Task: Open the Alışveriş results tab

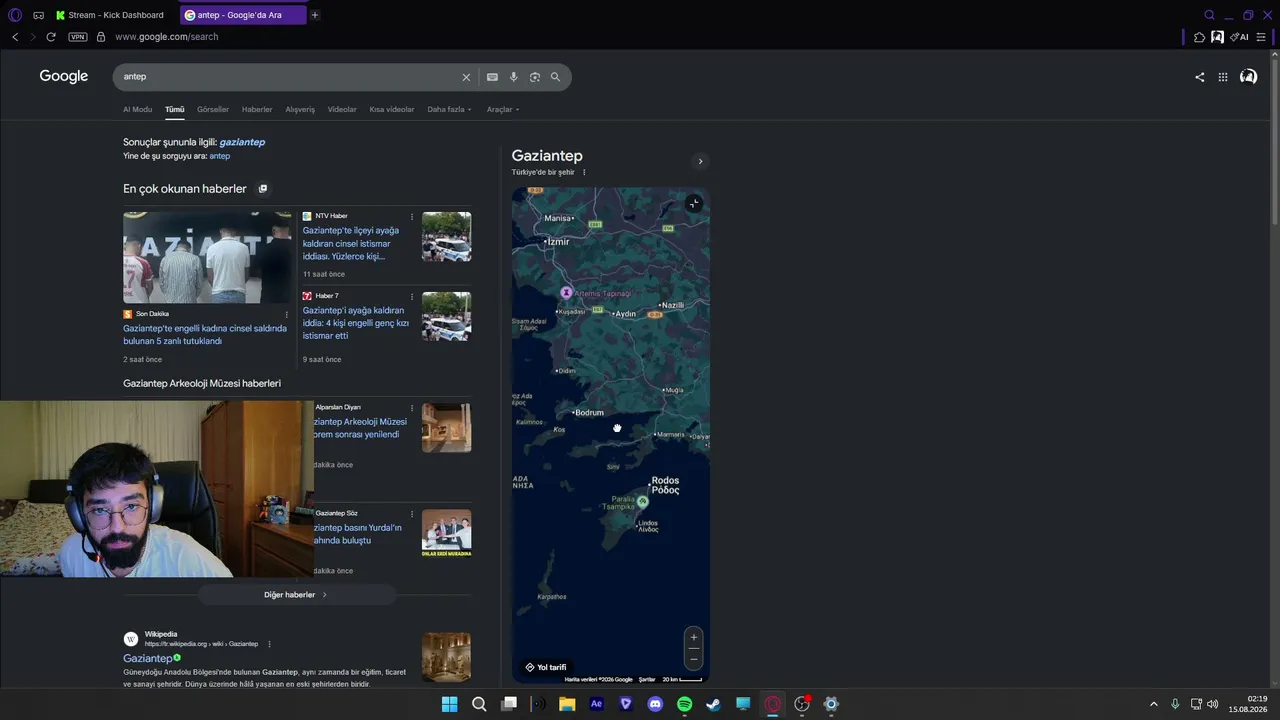Action: pyautogui.click(x=300, y=109)
